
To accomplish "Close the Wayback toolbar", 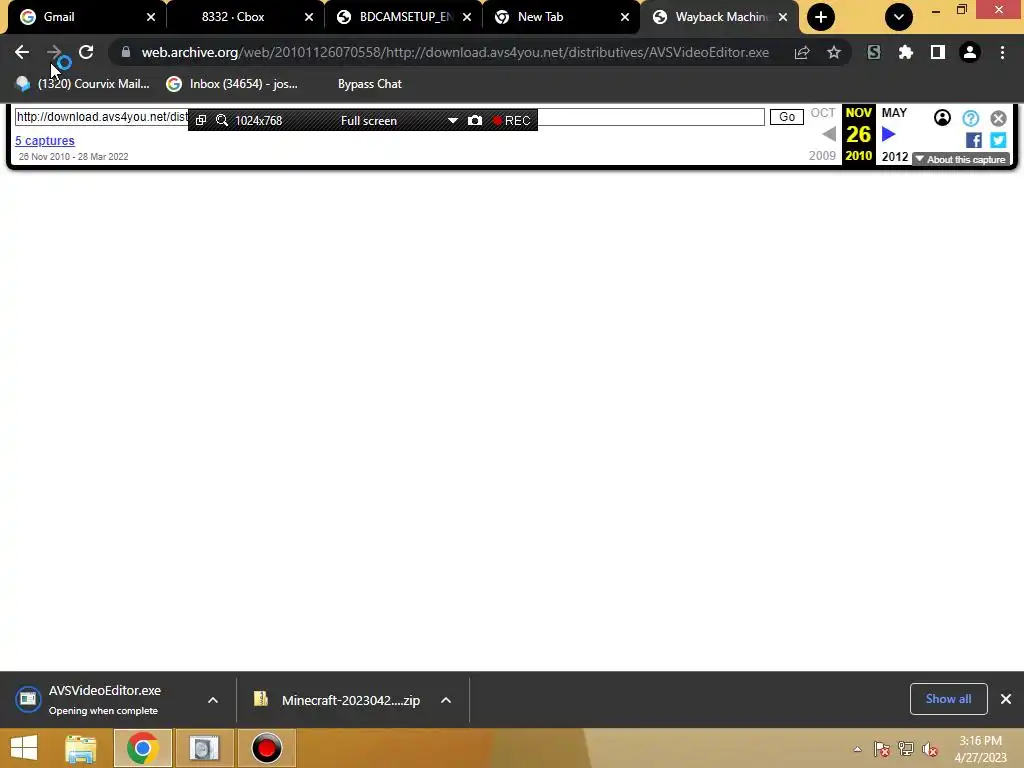I will coord(998,118).
